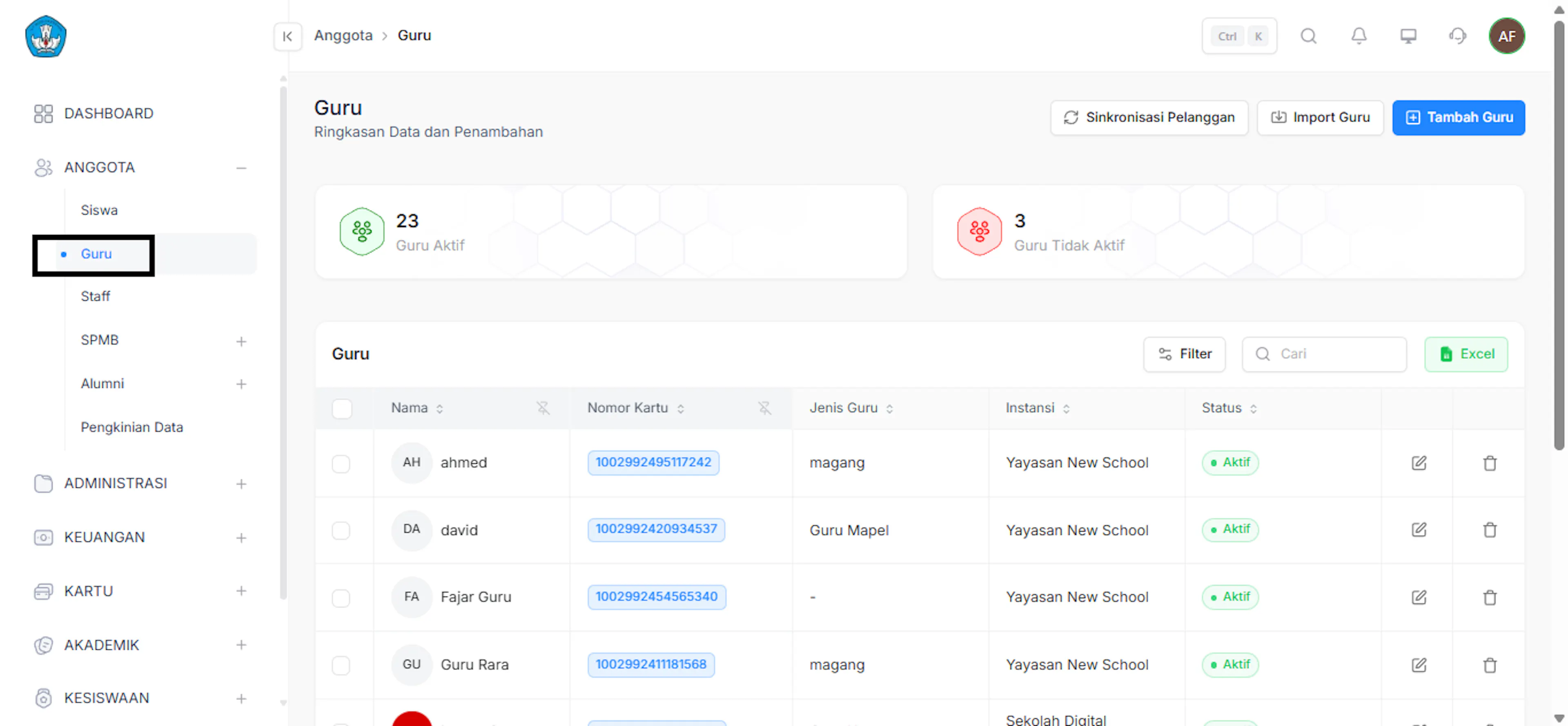Image resolution: width=1568 pixels, height=726 pixels.
Task: Sort by Nama column arrows
Action: 439,409
